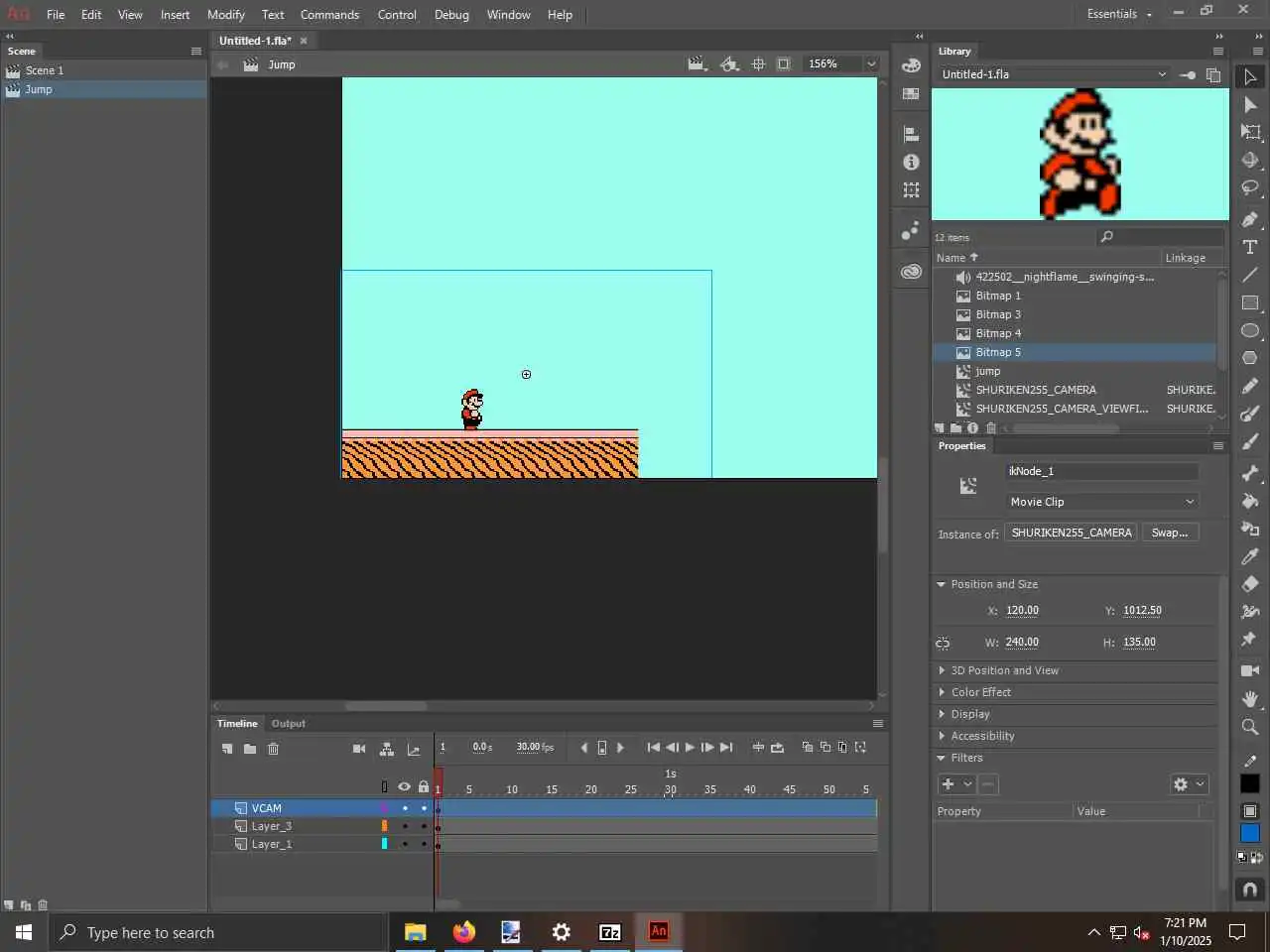1270x952 pixels.
Task: Select the Lasso tool
Action: 1250,187
